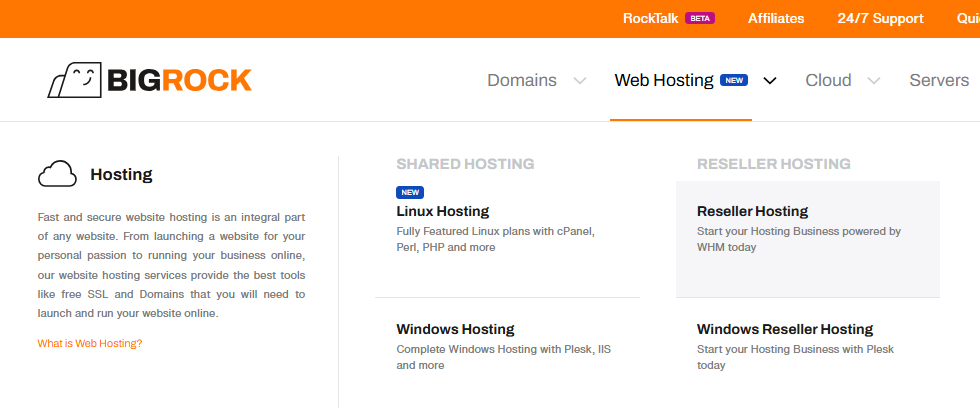
Task: Collapse the Web Hosting menu chevron
Action: [x=770, y=81]
